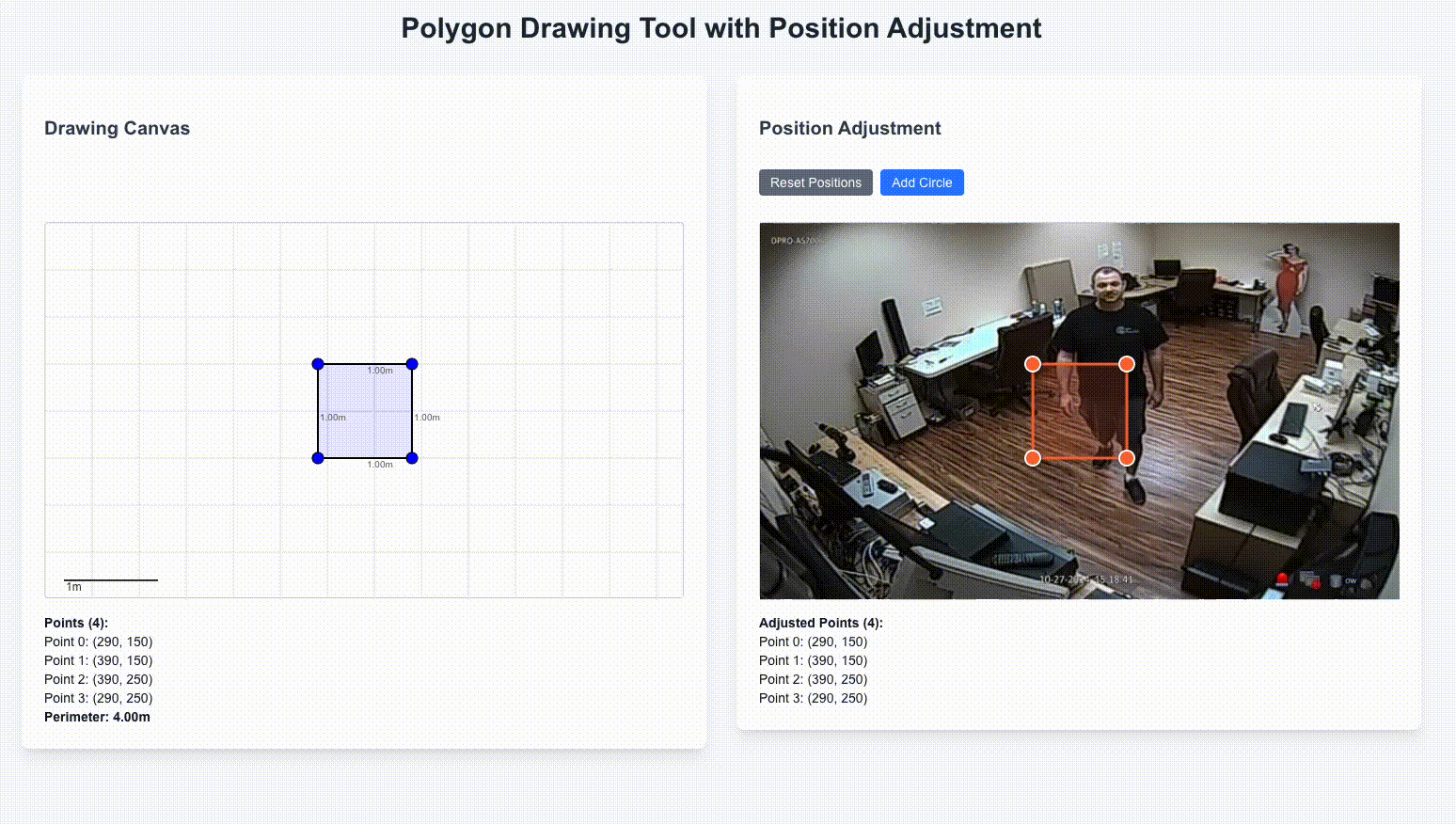This screenshot has height=824, width=1456.
Task: Click the 1.00m label on the top edge
Action: (x=380, y=371)
